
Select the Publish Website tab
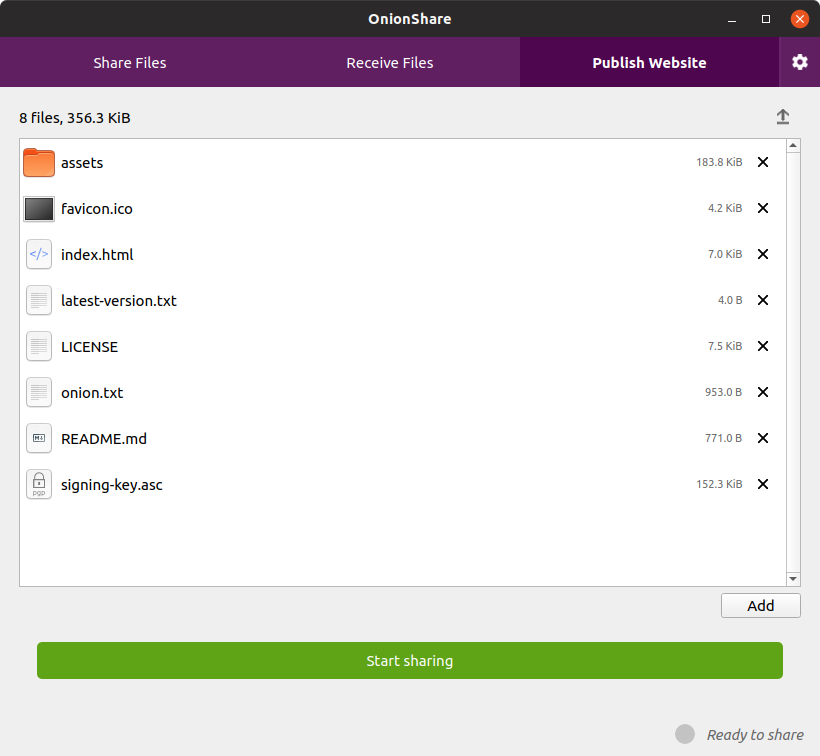[649, 62]
